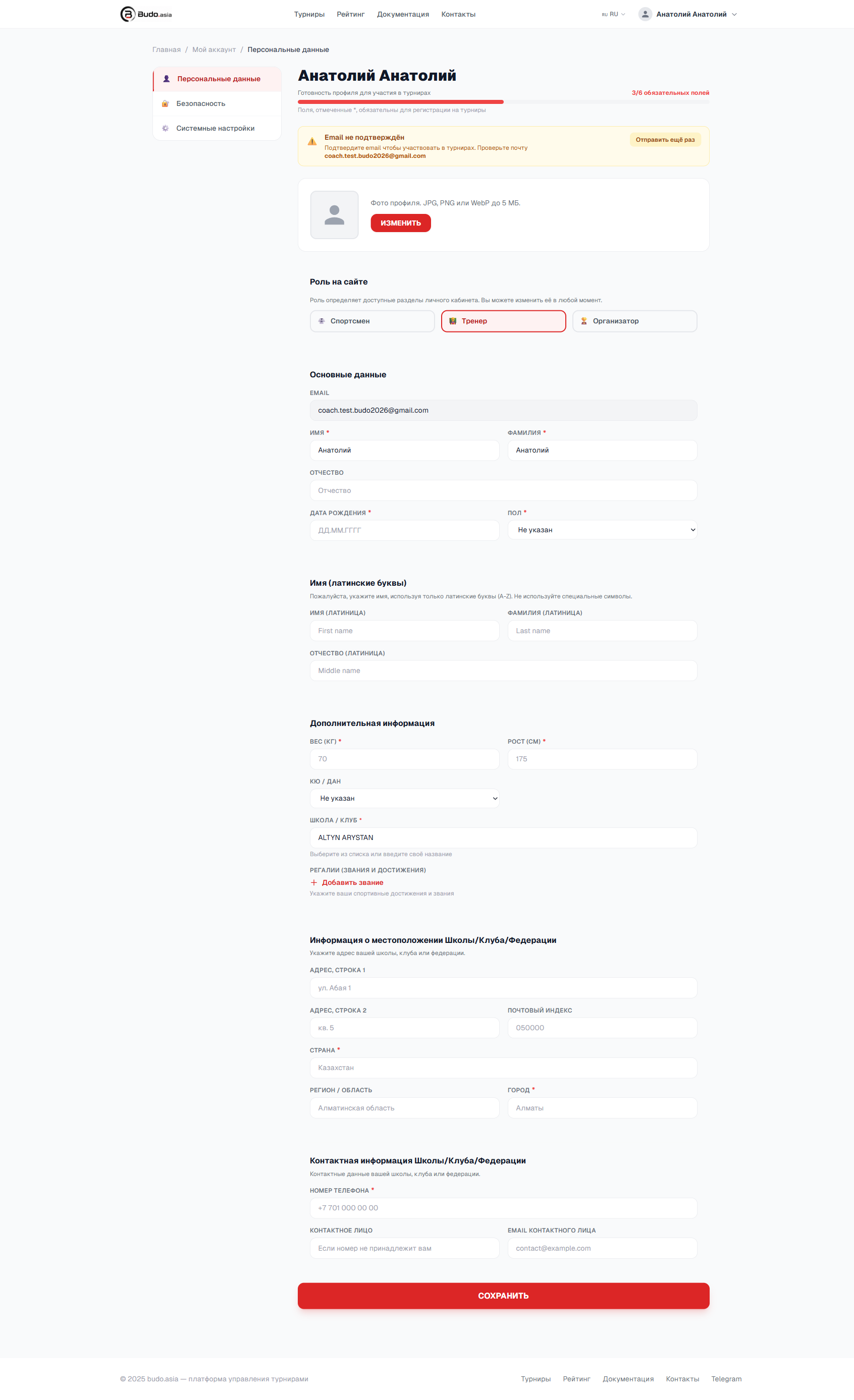Open the Документация menu item
854x1400 pixels.
point(403,14)
